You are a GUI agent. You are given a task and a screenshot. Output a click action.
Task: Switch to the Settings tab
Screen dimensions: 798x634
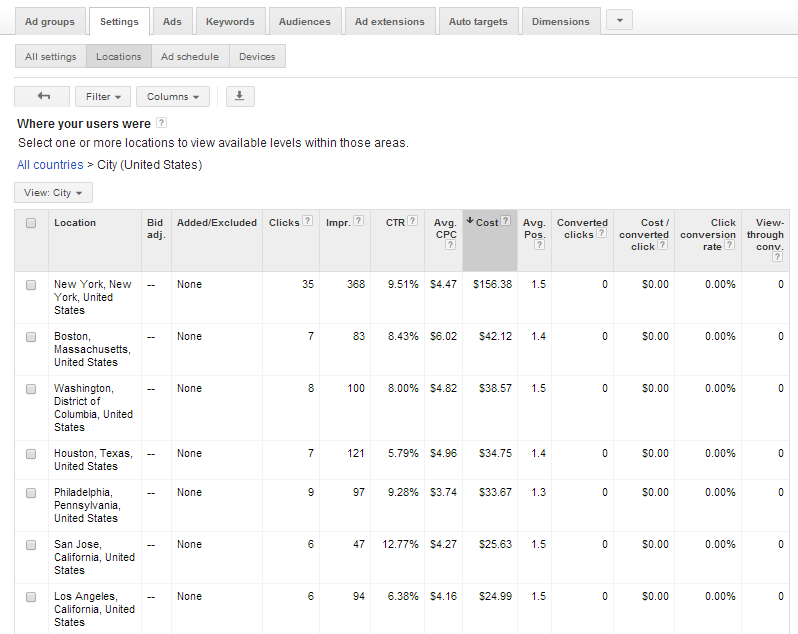pyautogui.click(x=119, y=21)
